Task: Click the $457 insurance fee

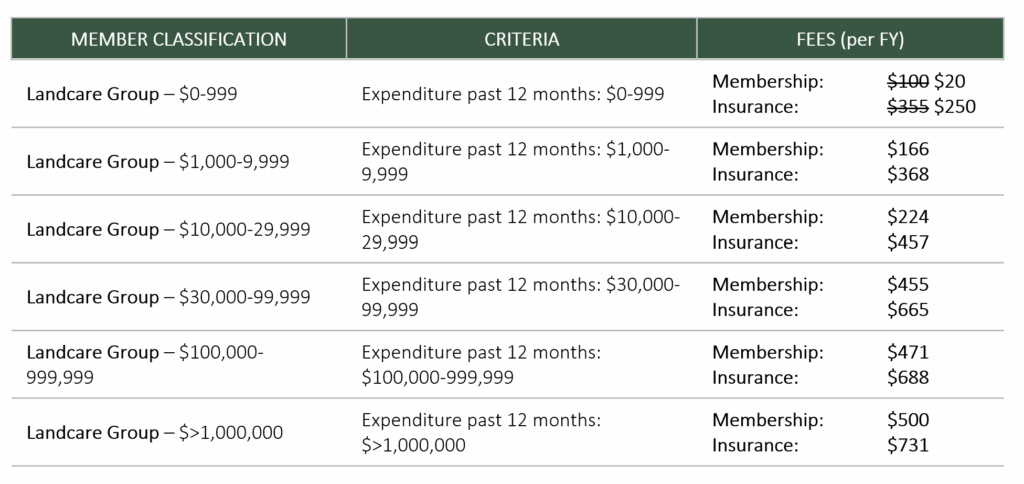Action: click(908, 242)
